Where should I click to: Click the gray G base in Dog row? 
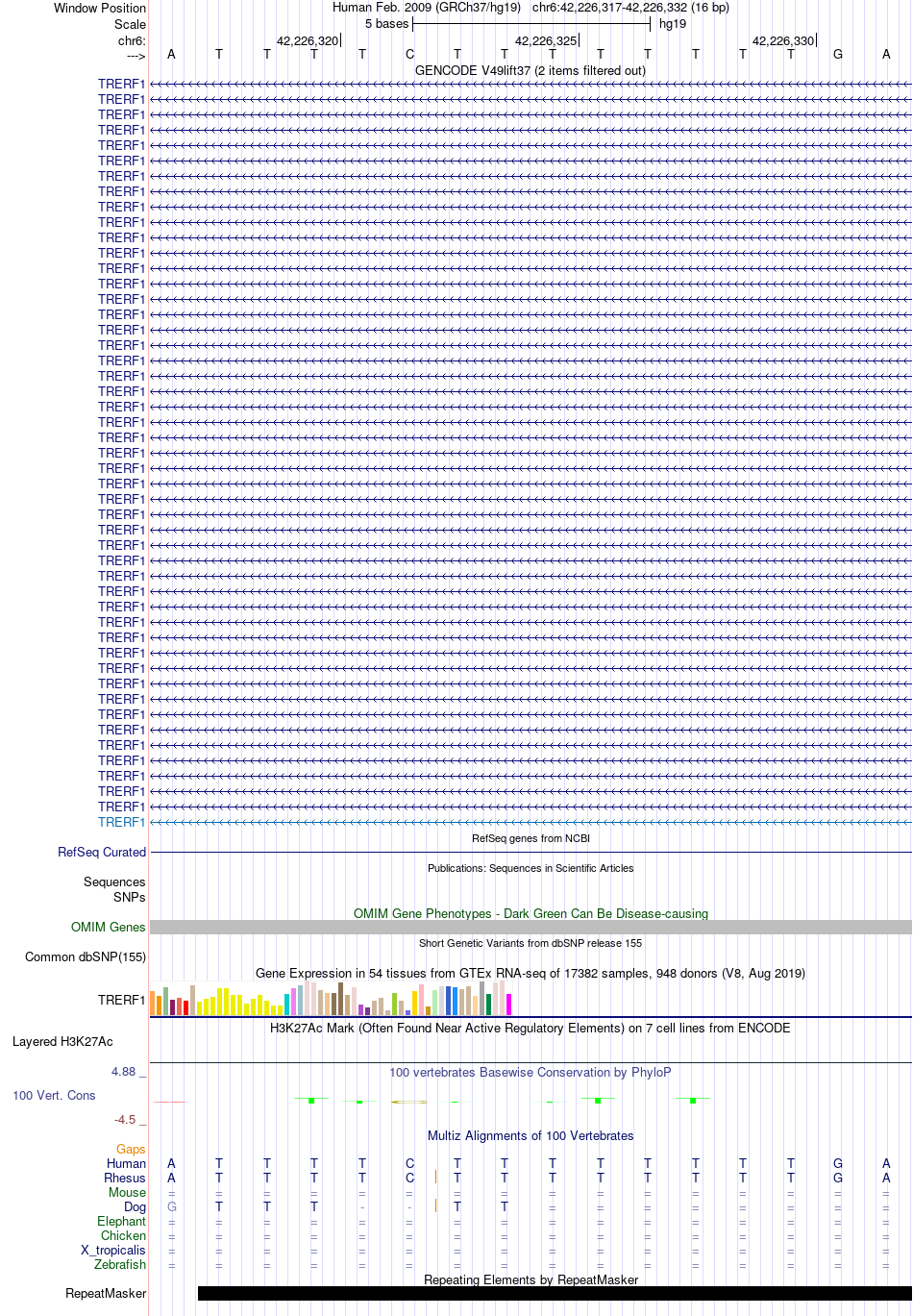pyautogui.click(x=172, y=1206)
